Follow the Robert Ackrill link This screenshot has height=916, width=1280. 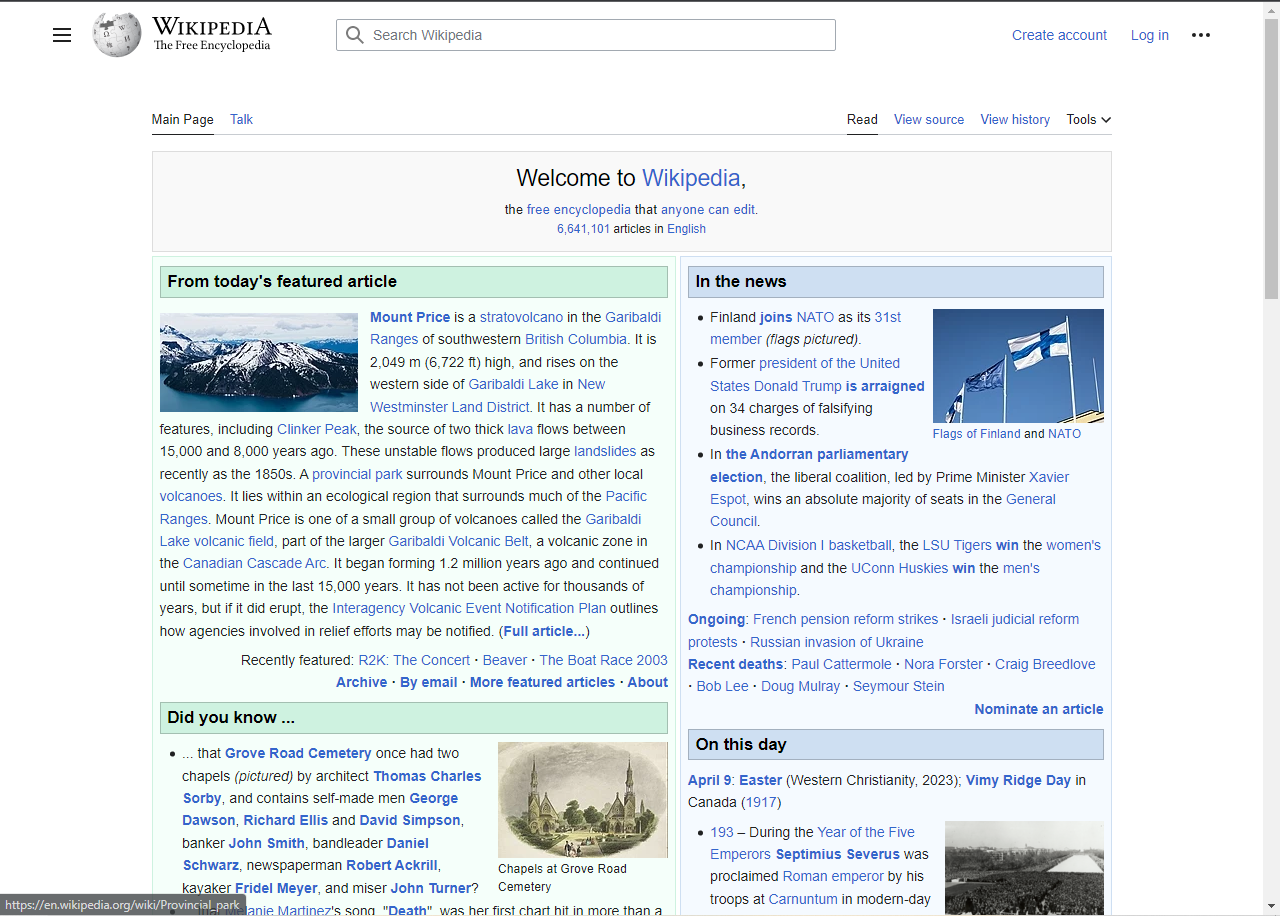pos(392,865)
